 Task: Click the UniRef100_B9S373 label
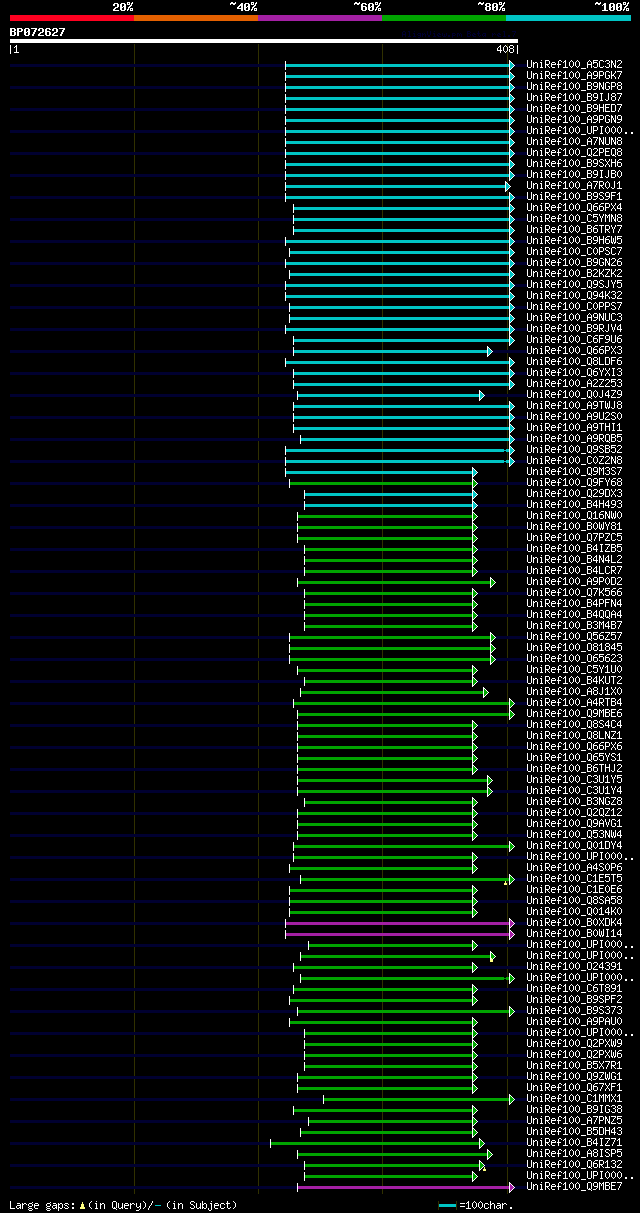574,1010
